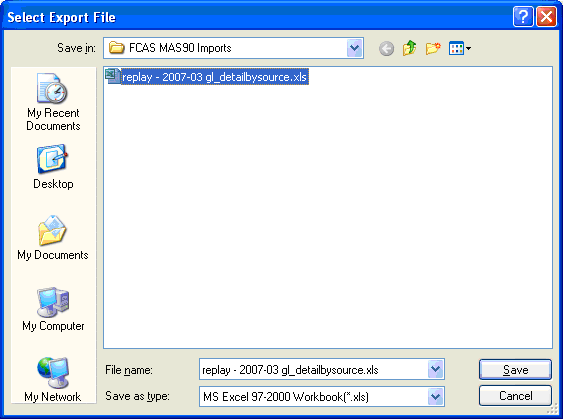
Task: Open My Documents location
Action: click(53, 238)
